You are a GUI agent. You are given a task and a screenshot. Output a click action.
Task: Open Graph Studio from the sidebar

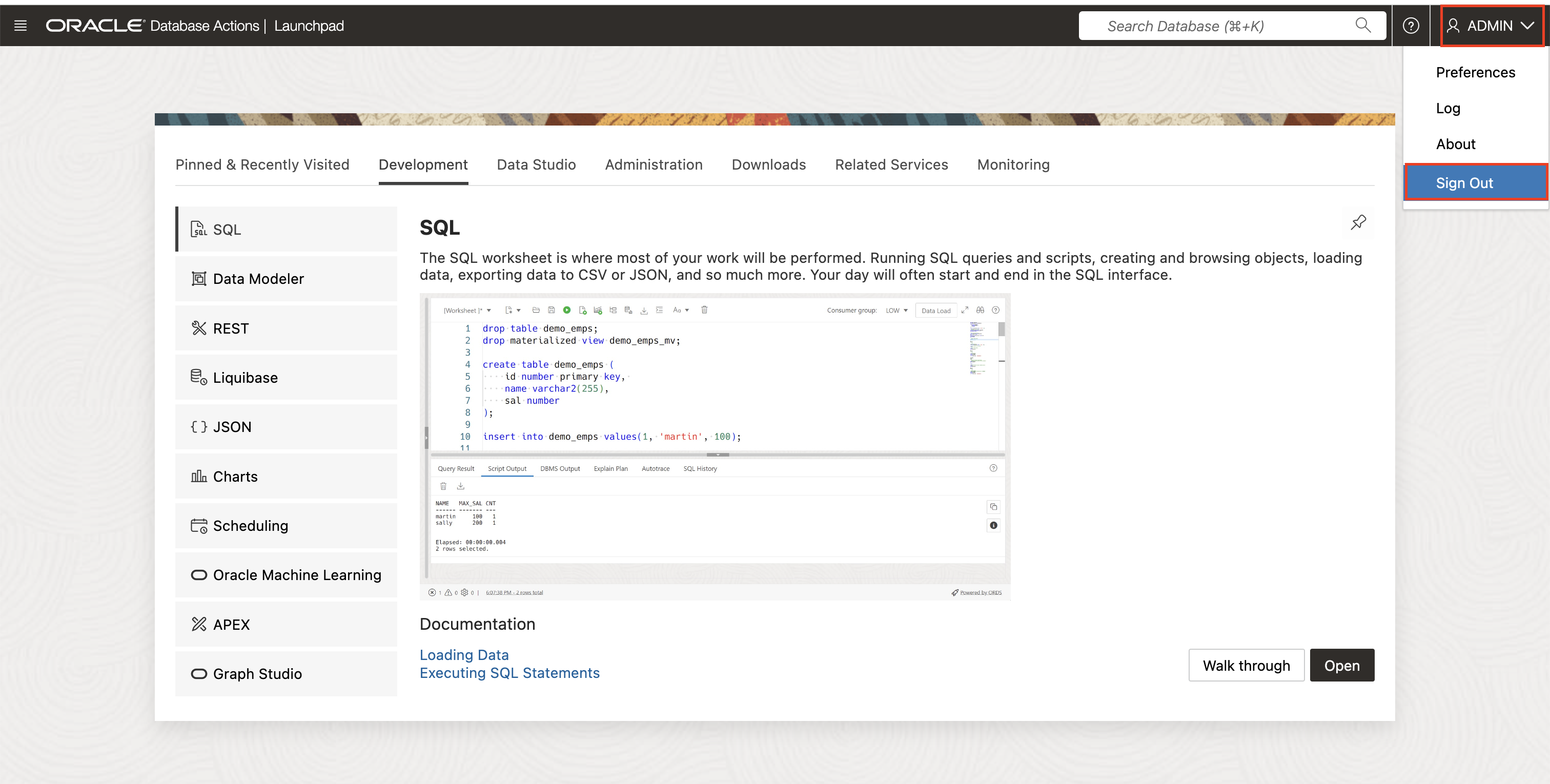(287, 673)
